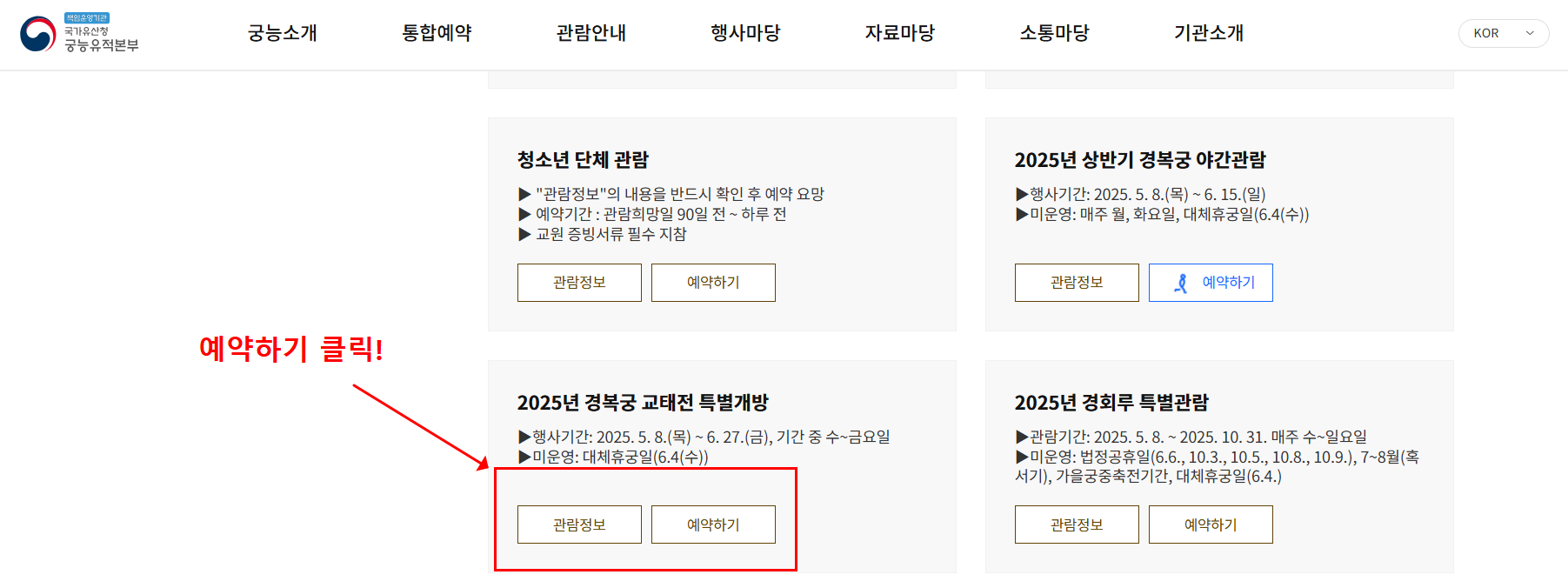The height and width of the screenshot is (588, 1568).
Task: Click 예약하기 for 경복궁 야간관람
Action: tap(1211, 282)
